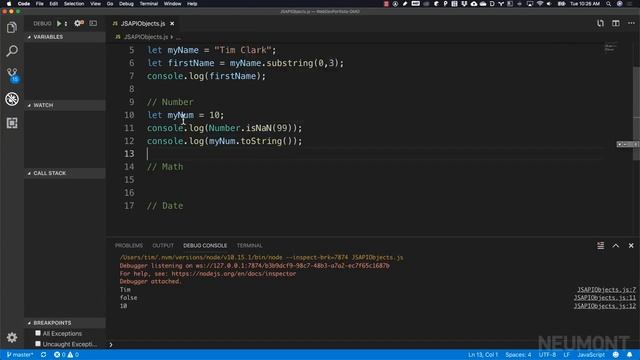Focus the debug console input prompt
The width and height of the screenshot is (640, 360).
tap(371, 344)
